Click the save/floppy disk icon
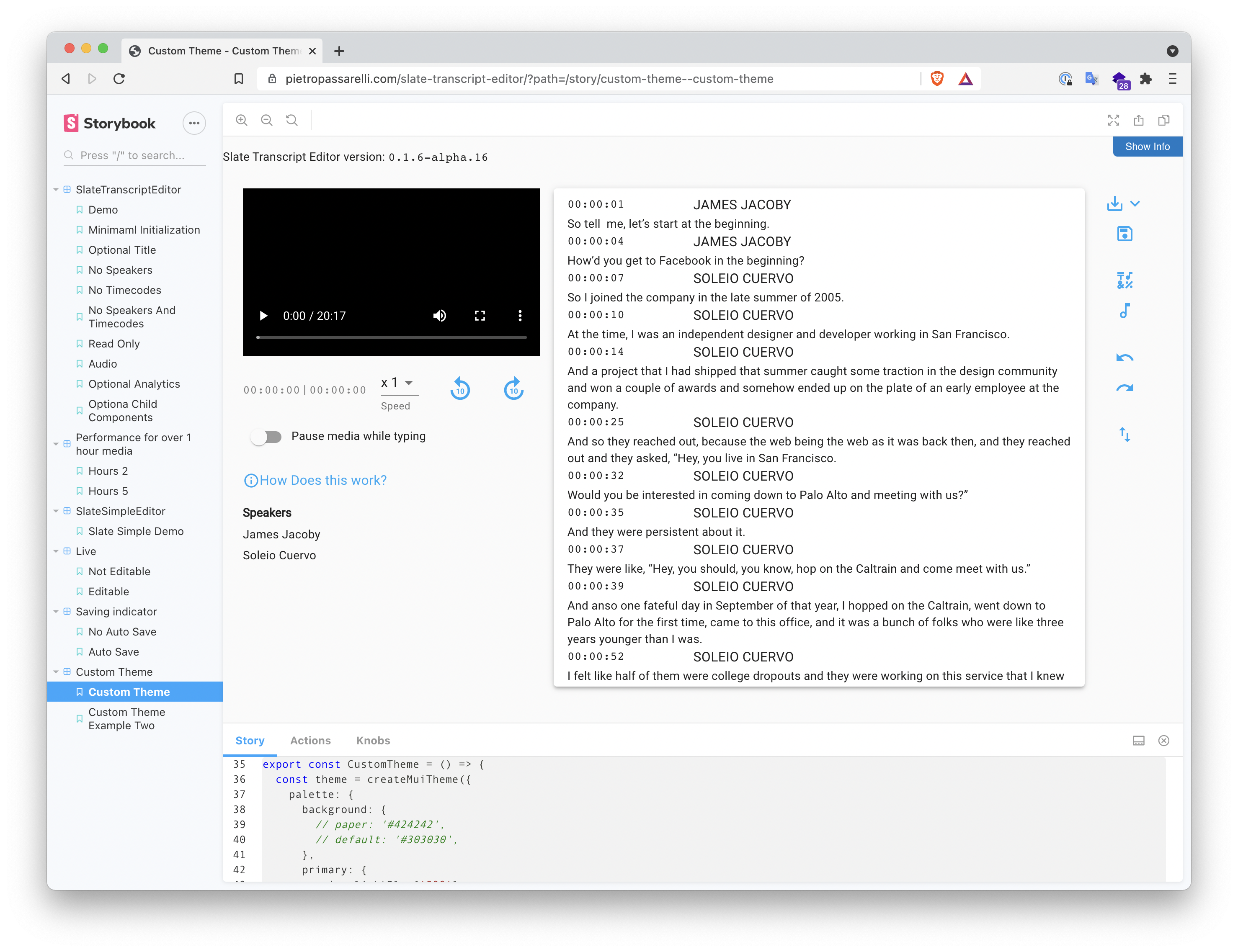Viewport: 1238px width, 952px height. pyautogui.click(x=1123, y=234)
